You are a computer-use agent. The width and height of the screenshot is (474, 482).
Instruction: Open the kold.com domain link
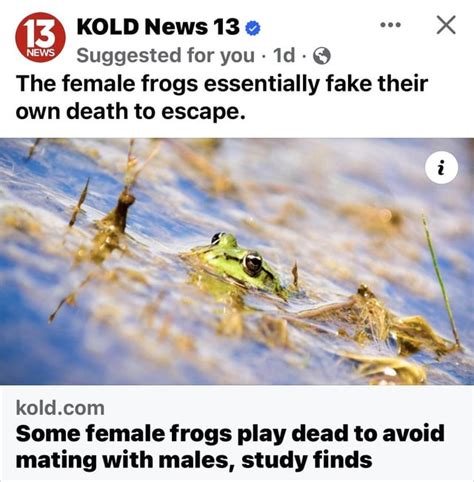(x=60, y=408)
